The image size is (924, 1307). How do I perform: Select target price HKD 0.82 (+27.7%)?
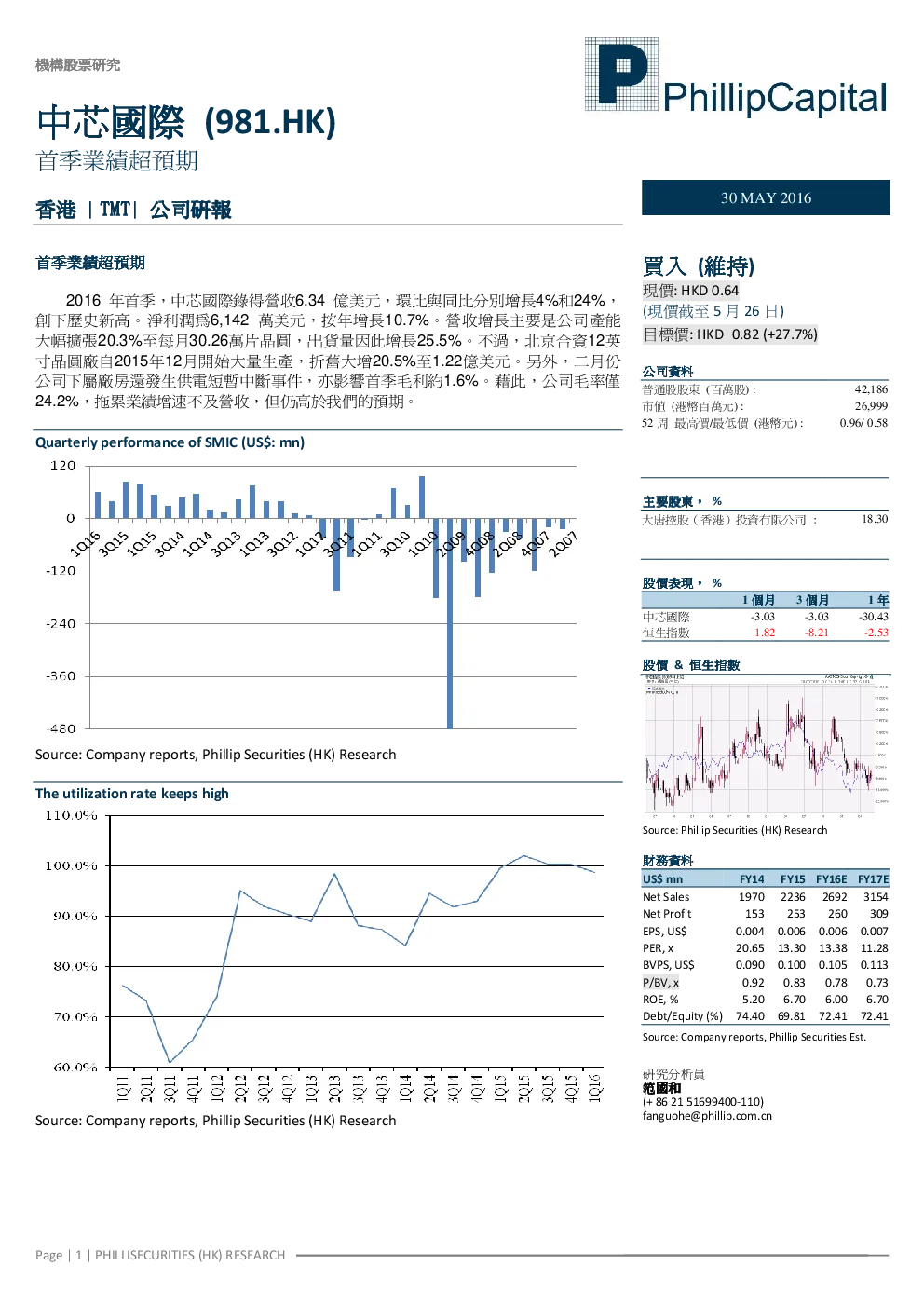729,334
